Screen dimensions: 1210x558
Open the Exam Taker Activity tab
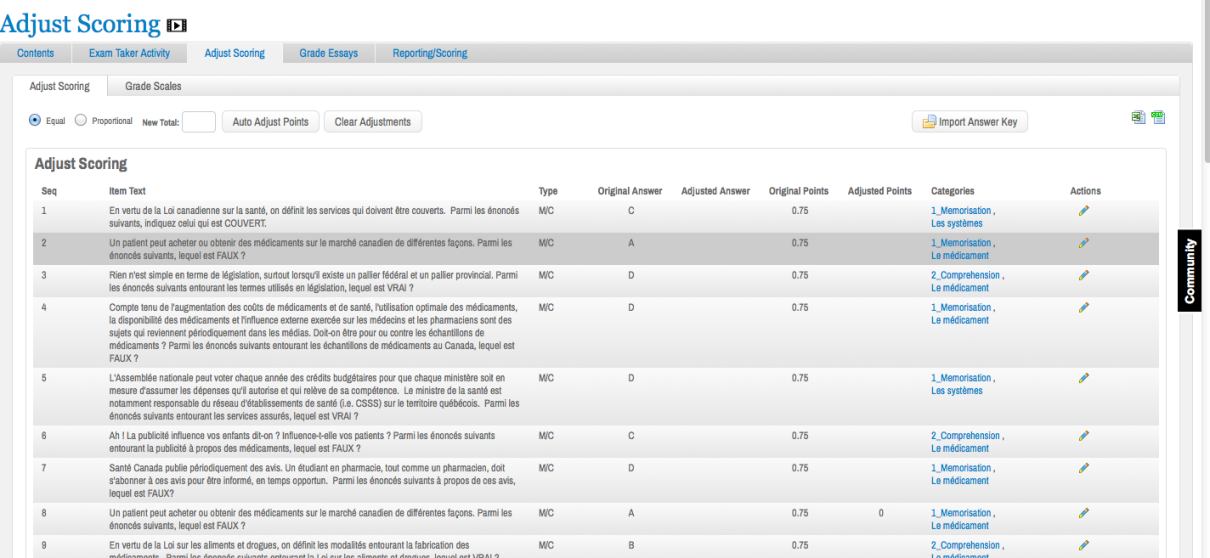(129, 53)
